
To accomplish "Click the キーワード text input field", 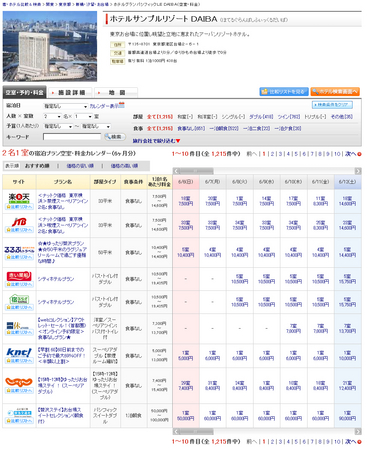I will point(72,137).
